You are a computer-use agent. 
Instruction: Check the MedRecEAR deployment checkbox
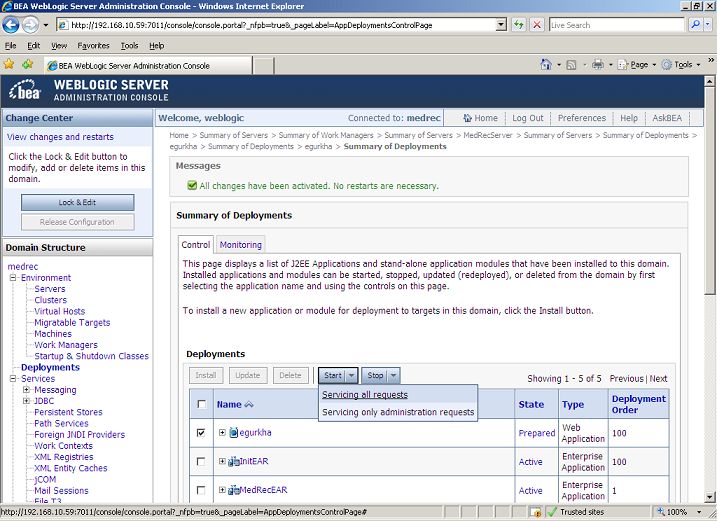[201, 490]
